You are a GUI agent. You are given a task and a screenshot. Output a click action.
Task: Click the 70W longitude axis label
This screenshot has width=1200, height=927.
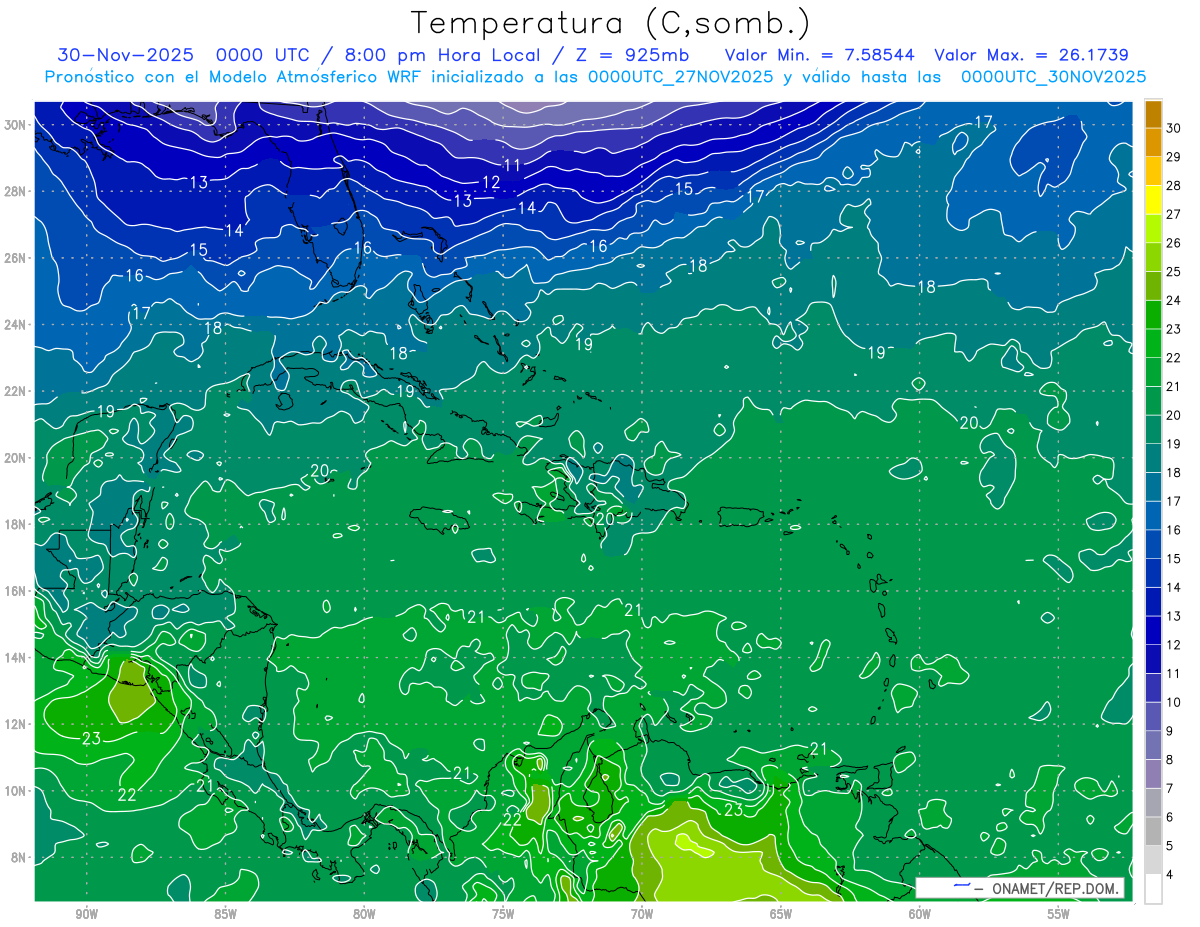pos(642,914)
